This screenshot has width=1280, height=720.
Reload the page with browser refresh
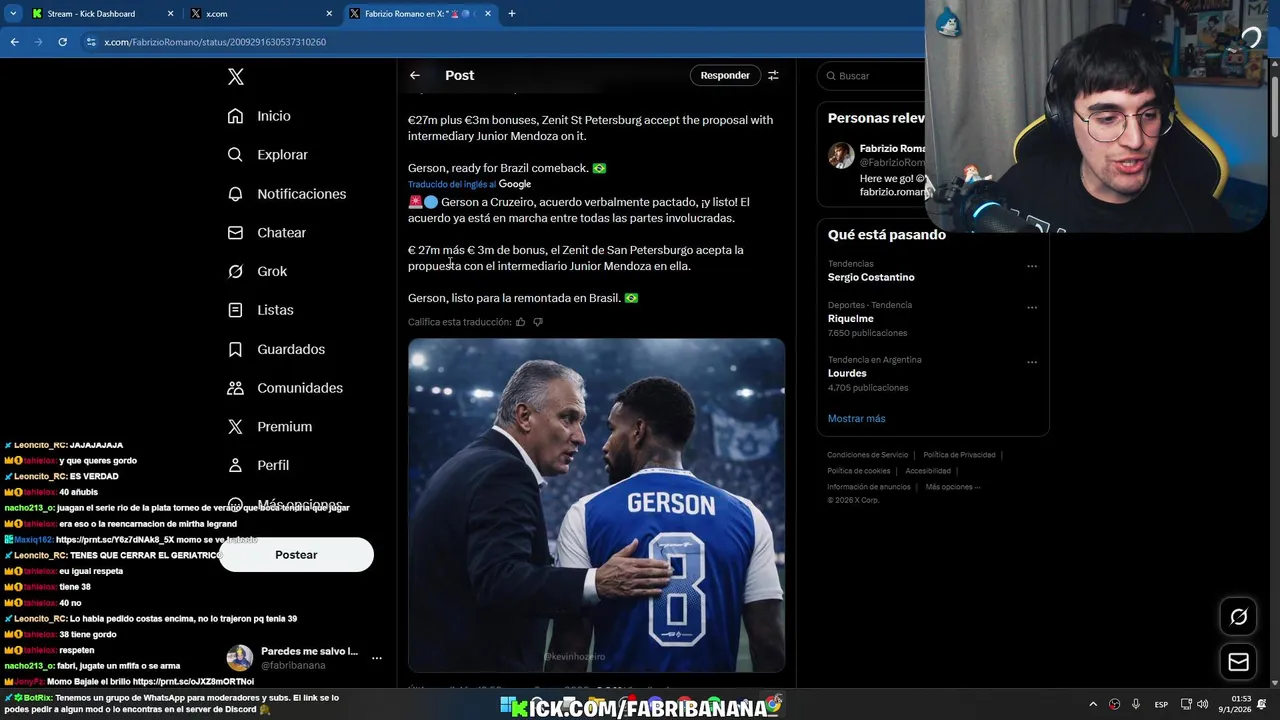tap(62, 42)
